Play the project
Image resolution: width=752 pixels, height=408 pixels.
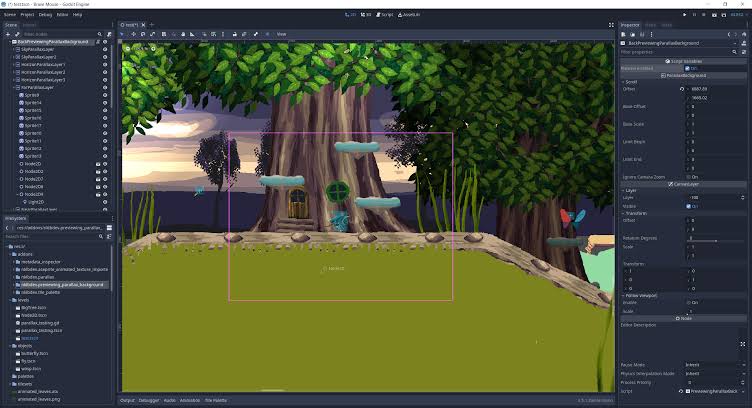tap(684, 15)
